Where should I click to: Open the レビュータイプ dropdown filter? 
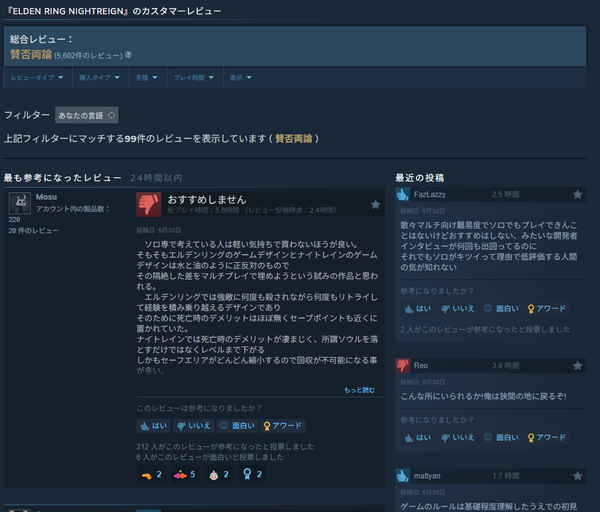[x=37, y=78]
